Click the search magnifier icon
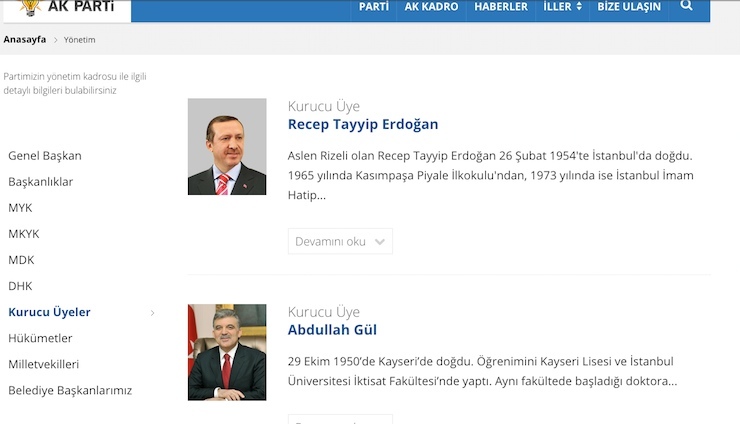 [687, 6]
